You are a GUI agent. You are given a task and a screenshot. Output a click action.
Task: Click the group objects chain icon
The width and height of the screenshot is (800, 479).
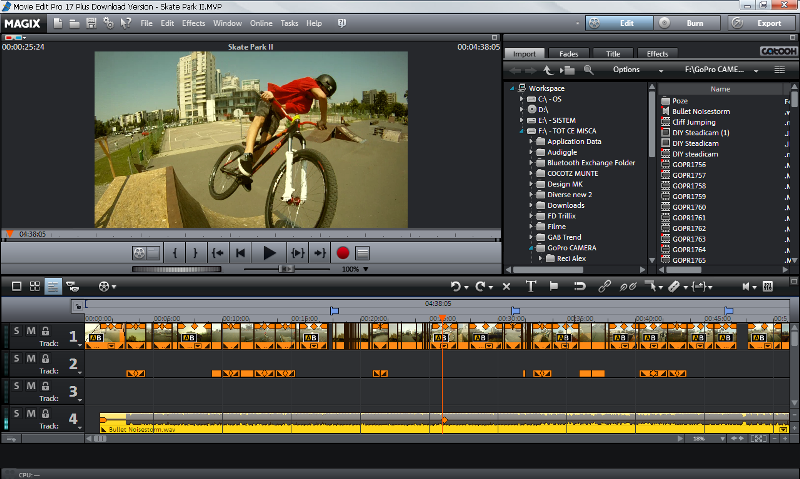coord(604,286)
